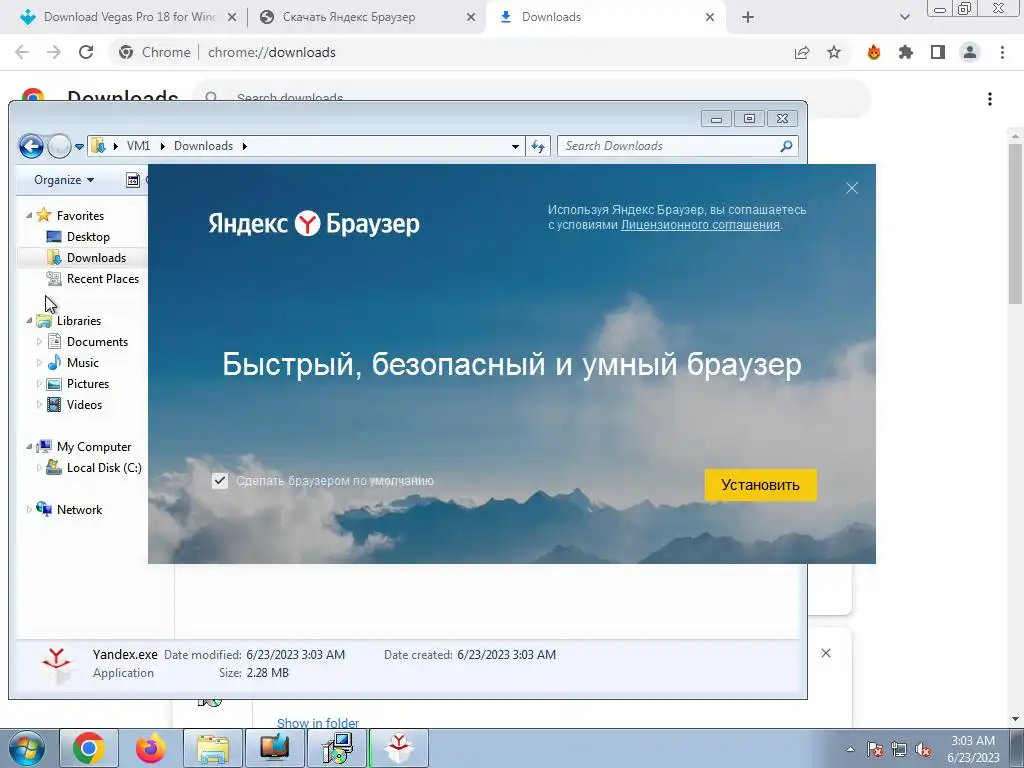Click the Yandex installer taskbar icon
Viewport: 1024px width, 768px height.
pyautogui.click(x=398, y=748)
